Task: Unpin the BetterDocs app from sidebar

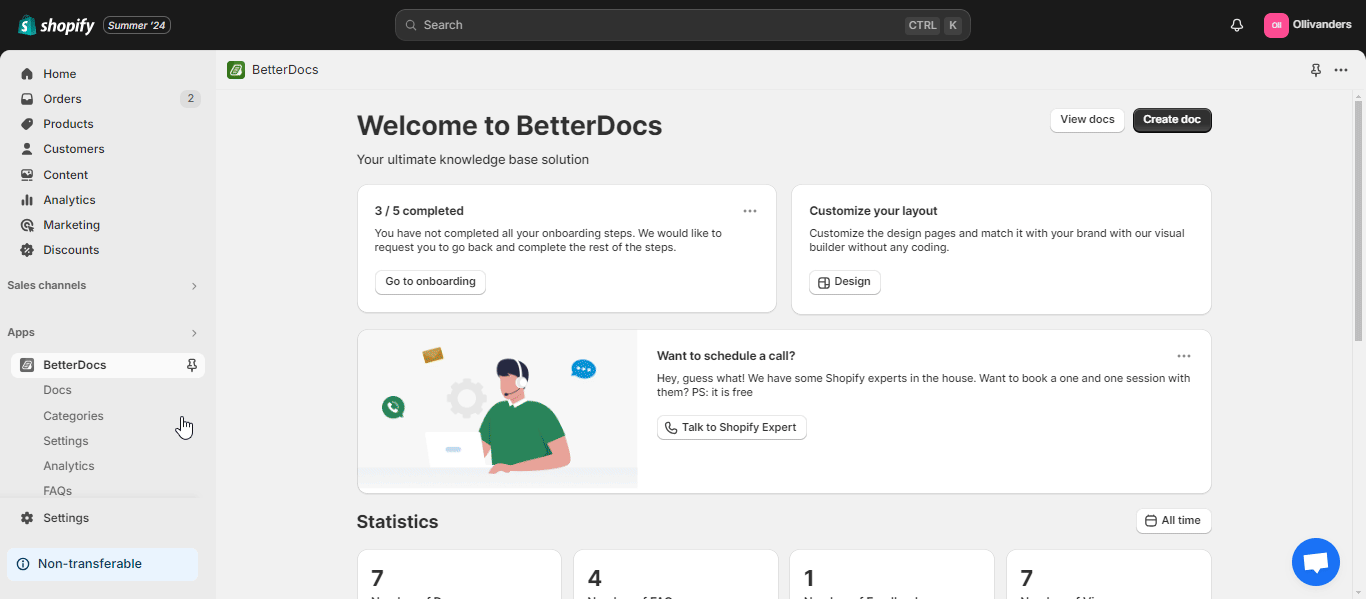Action: [x=190, y=365]
